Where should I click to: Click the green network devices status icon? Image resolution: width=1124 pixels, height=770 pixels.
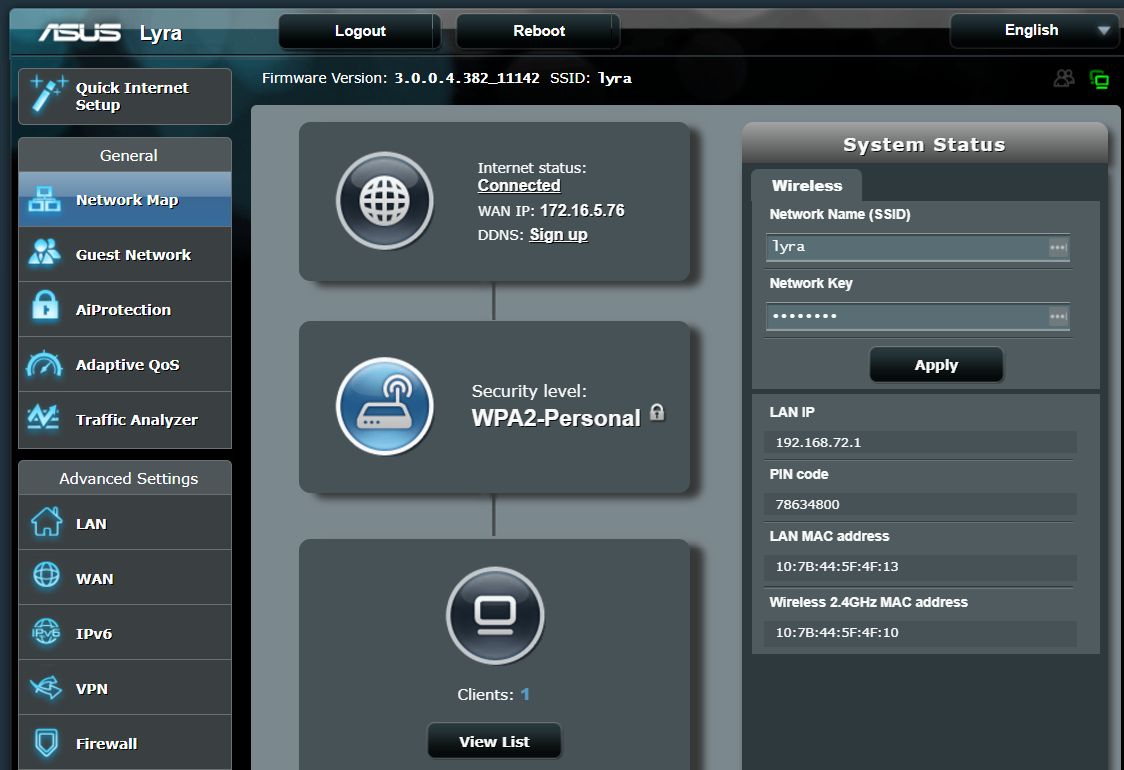pyautogui.click(x=1099, y=79)
